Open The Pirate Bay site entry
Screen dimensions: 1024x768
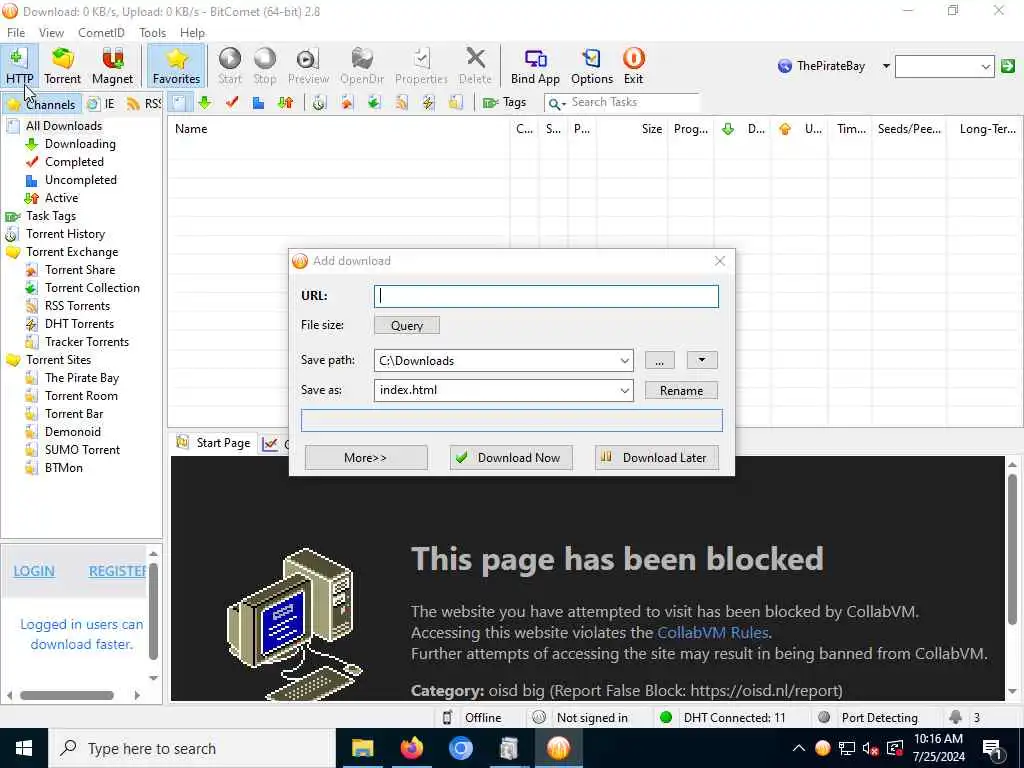(82, 377)
